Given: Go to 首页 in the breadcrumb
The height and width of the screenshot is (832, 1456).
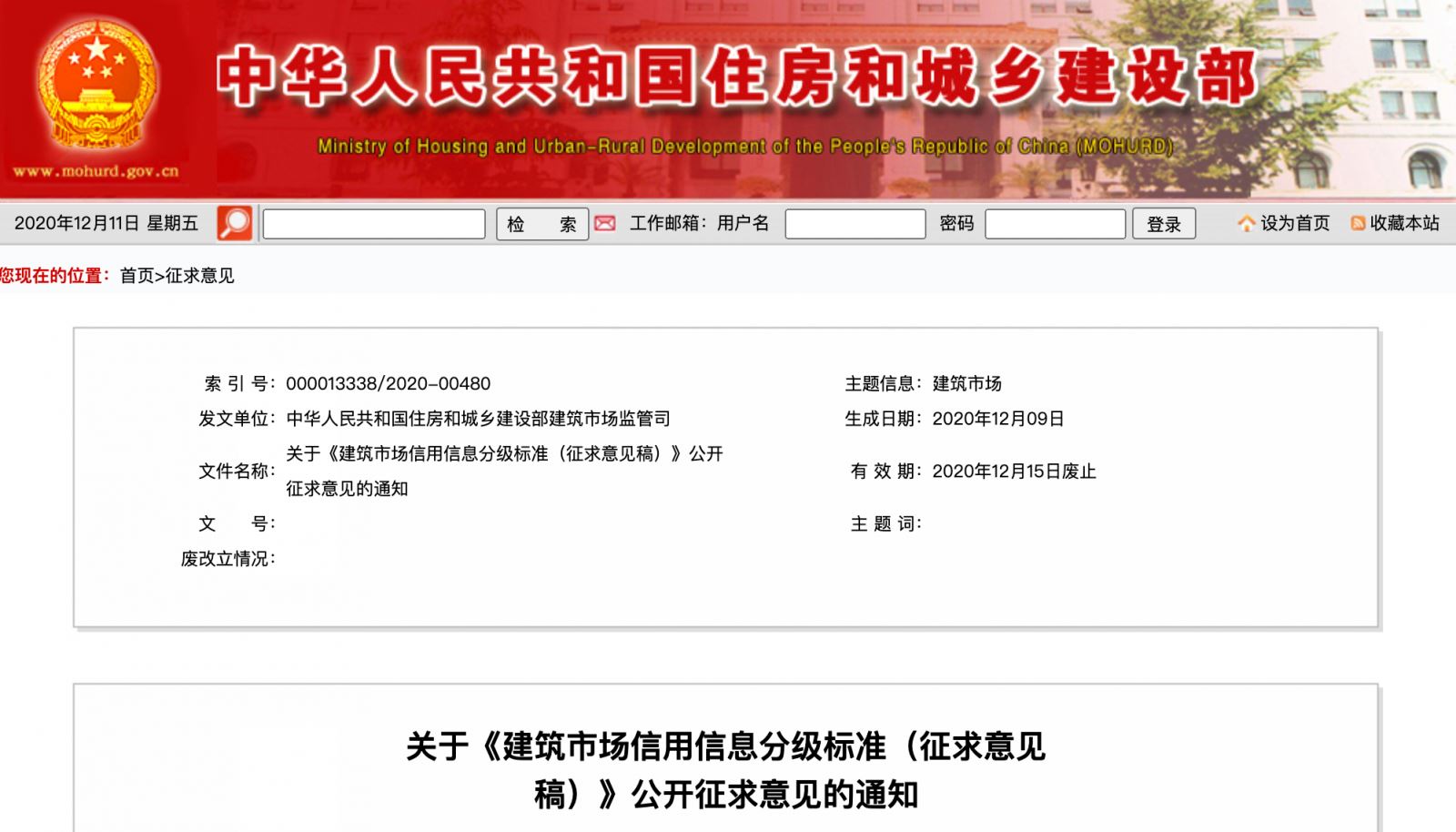Looking at the screenshot, I should coord(136,276).
